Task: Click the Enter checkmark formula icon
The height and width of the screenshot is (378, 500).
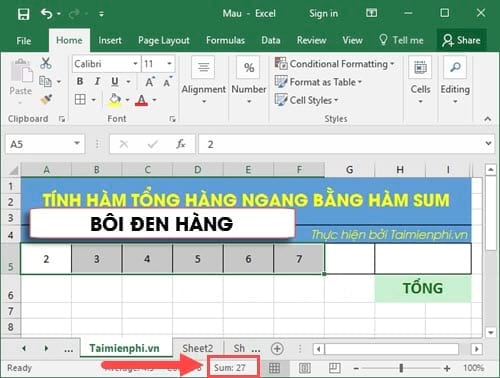Action: (x=153, y=144)
